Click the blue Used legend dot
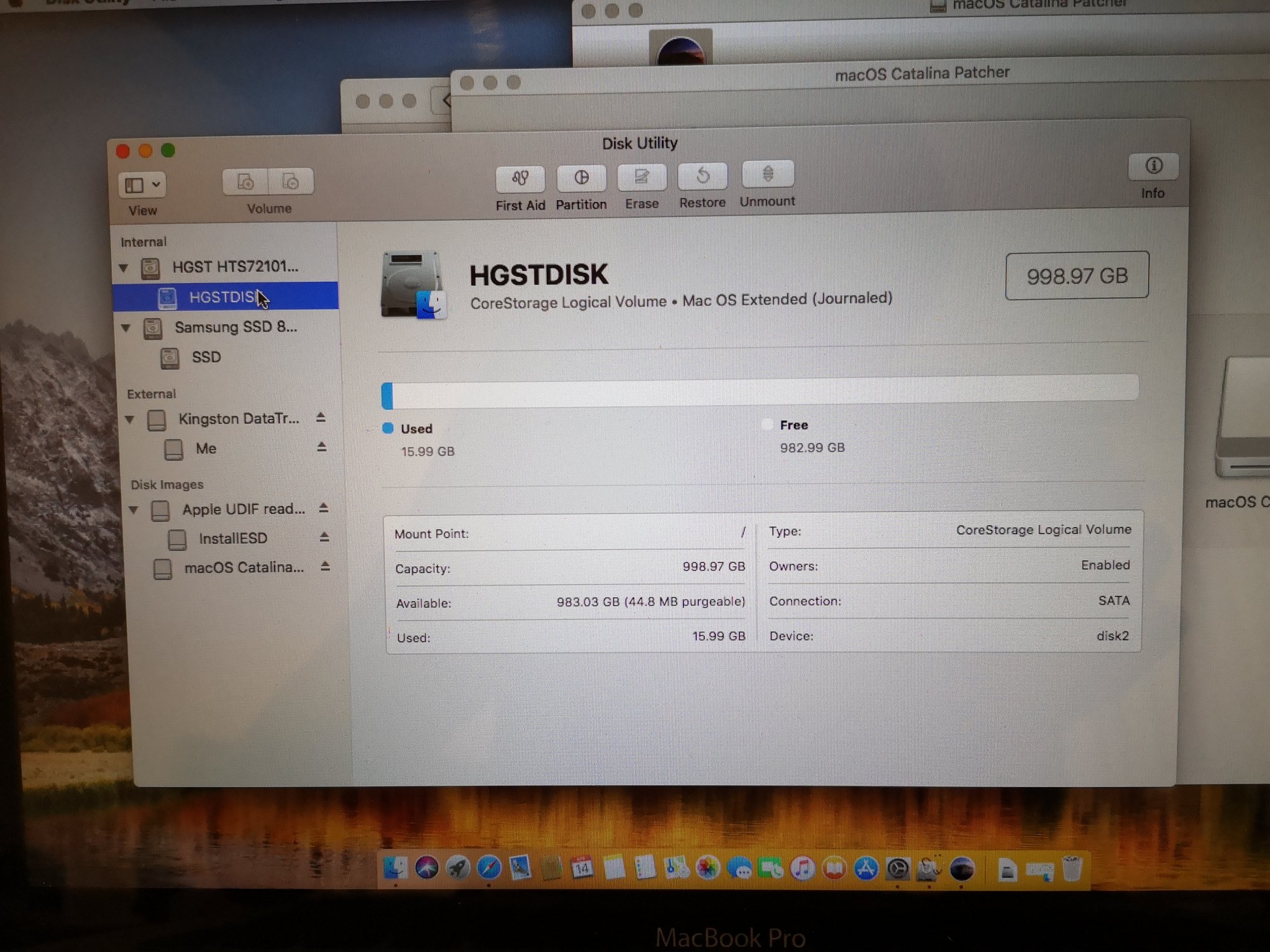 (388, 428)
